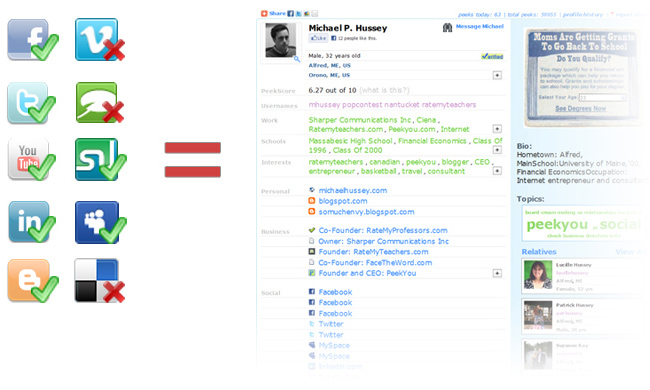Click the Delicious checkered icon
The height and width of the screenshot is (390, 650).
99,281
